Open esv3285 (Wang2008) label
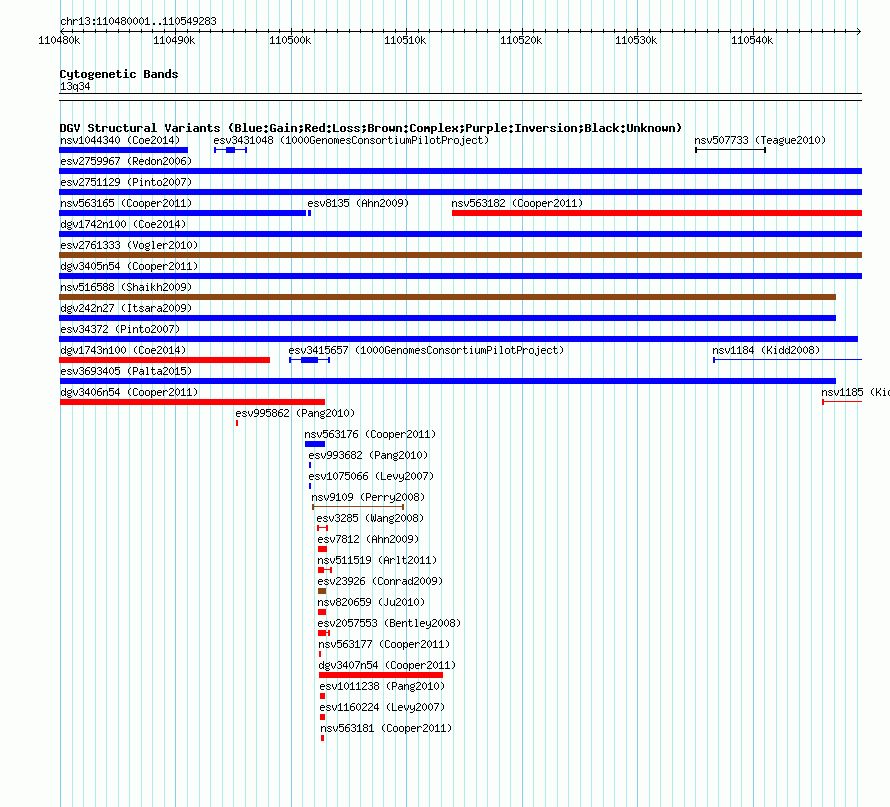This screenshot has width=890, height=807. (x=370, y=518)
